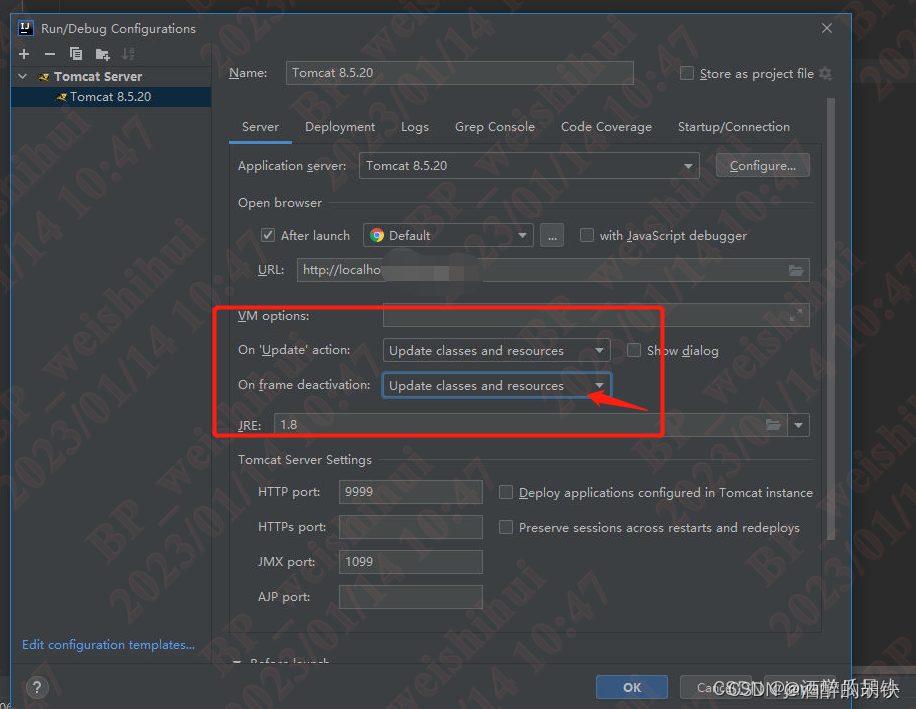This screenshot has width=916, height=709.
Task: Enable with JavaScript debugger
Action: click(587, 235)
